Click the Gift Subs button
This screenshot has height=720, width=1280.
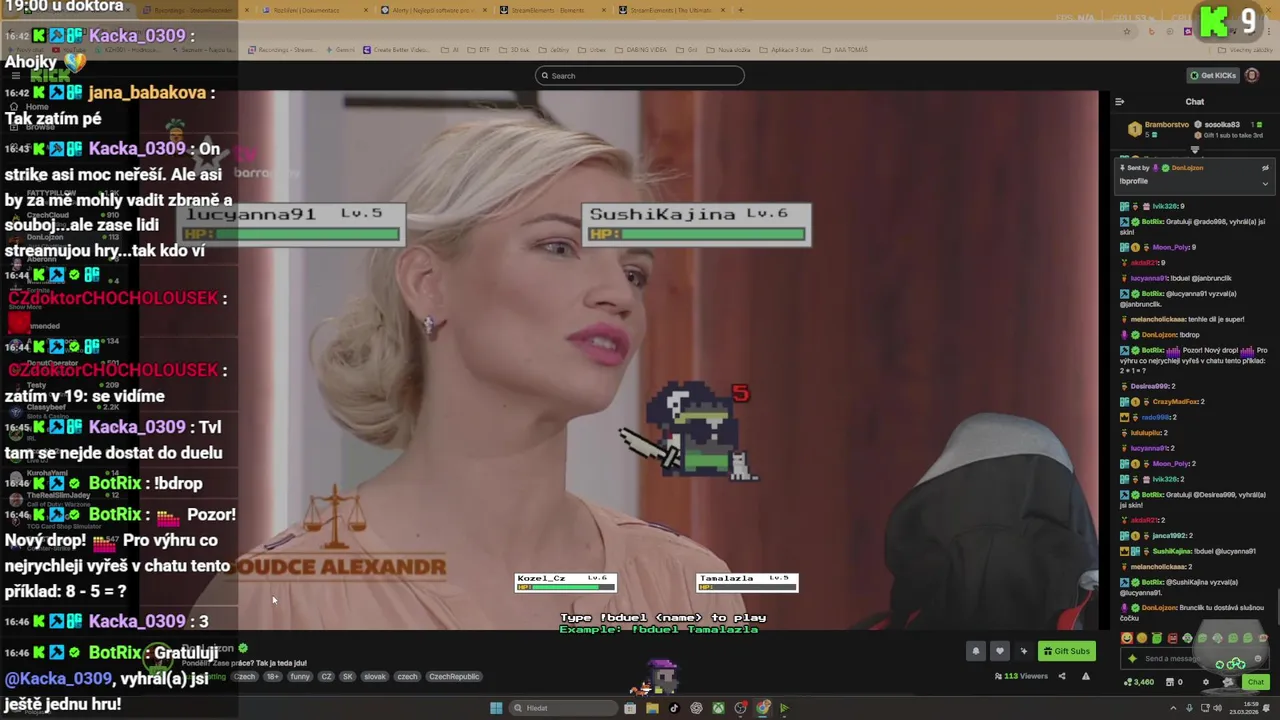(x=1066, y=651)
